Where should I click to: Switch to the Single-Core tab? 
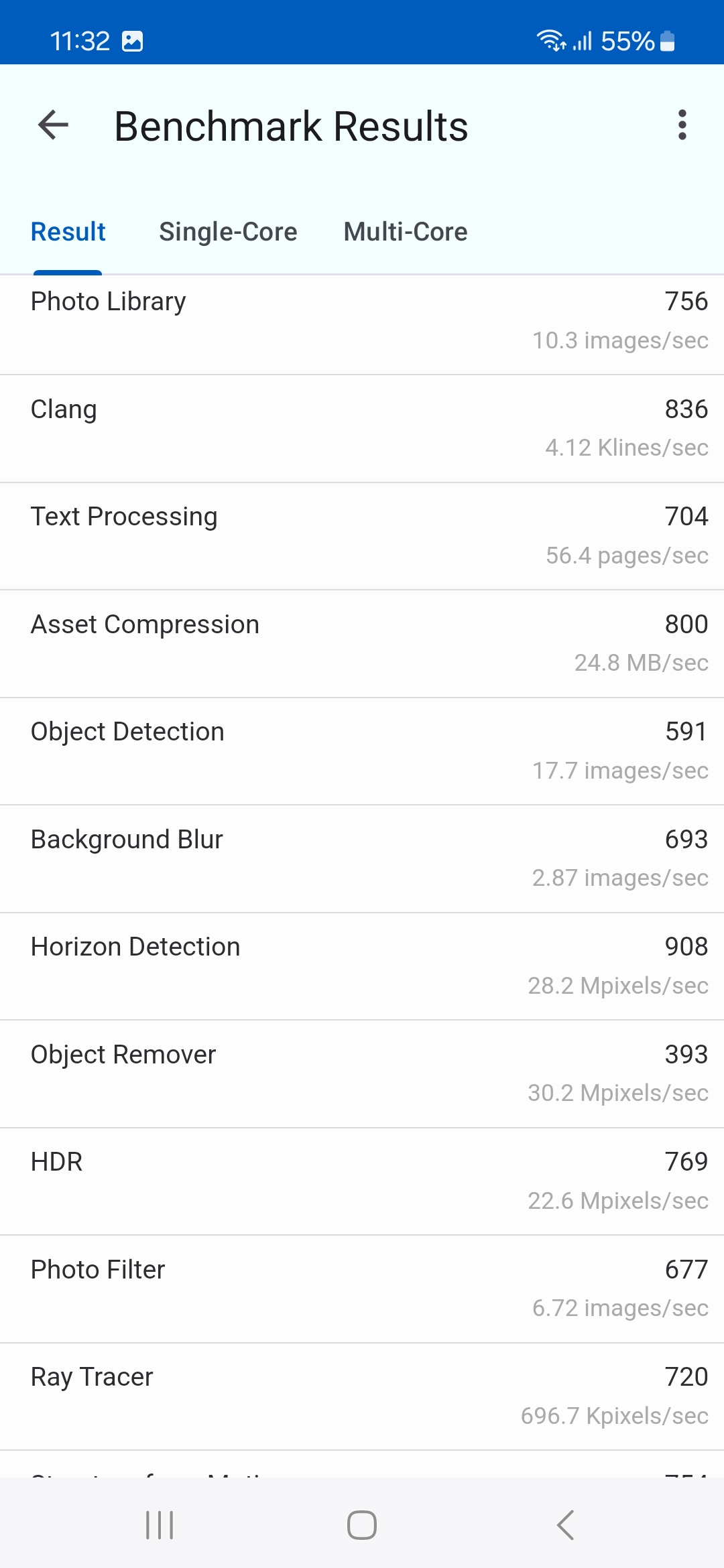(x=228, y=232)
